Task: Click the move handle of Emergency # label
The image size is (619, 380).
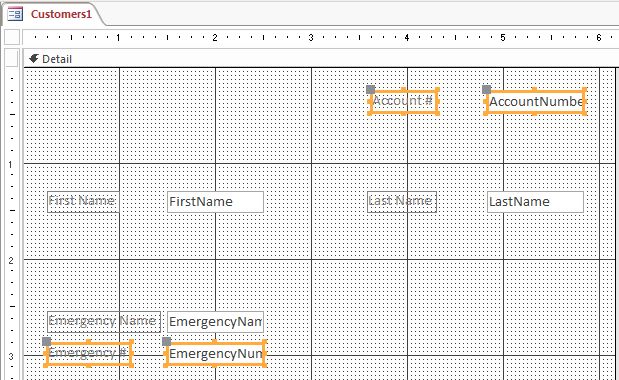Action: pyautogui.click(x=47, y=341)
